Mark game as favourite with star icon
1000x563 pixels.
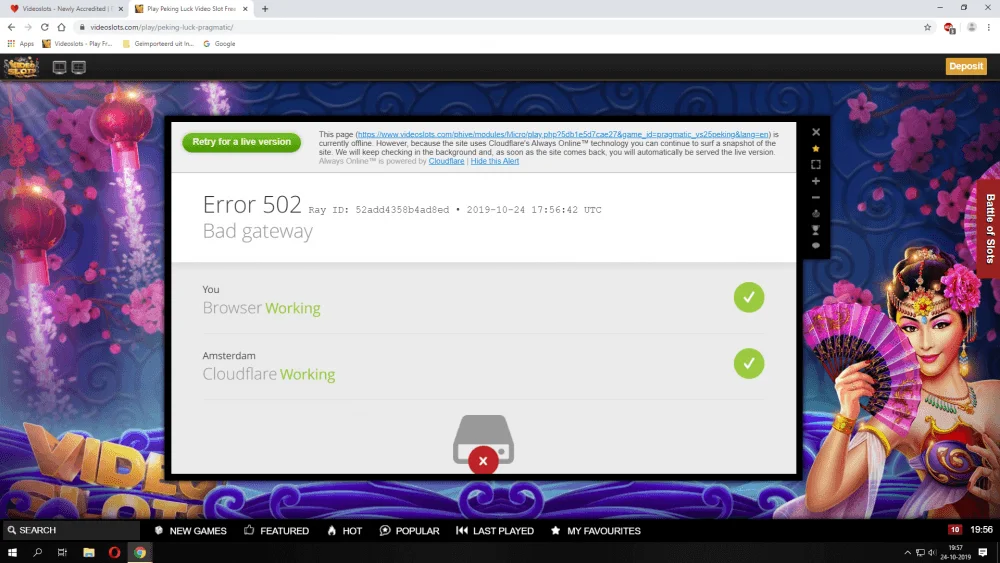pyautogui.click(x=816, y=149)
